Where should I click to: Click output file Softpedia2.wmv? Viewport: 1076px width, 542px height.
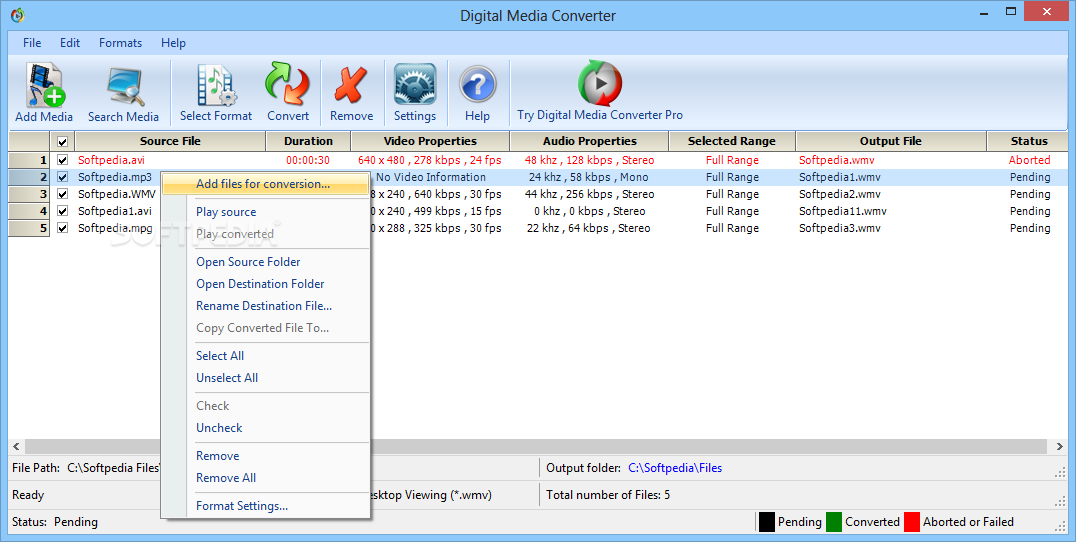pyautogui.click(x=840, y=194)
